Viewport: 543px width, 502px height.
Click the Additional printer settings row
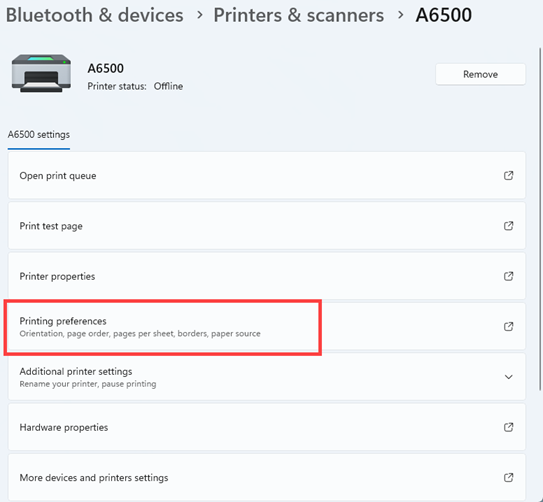[x=267, y=377]
